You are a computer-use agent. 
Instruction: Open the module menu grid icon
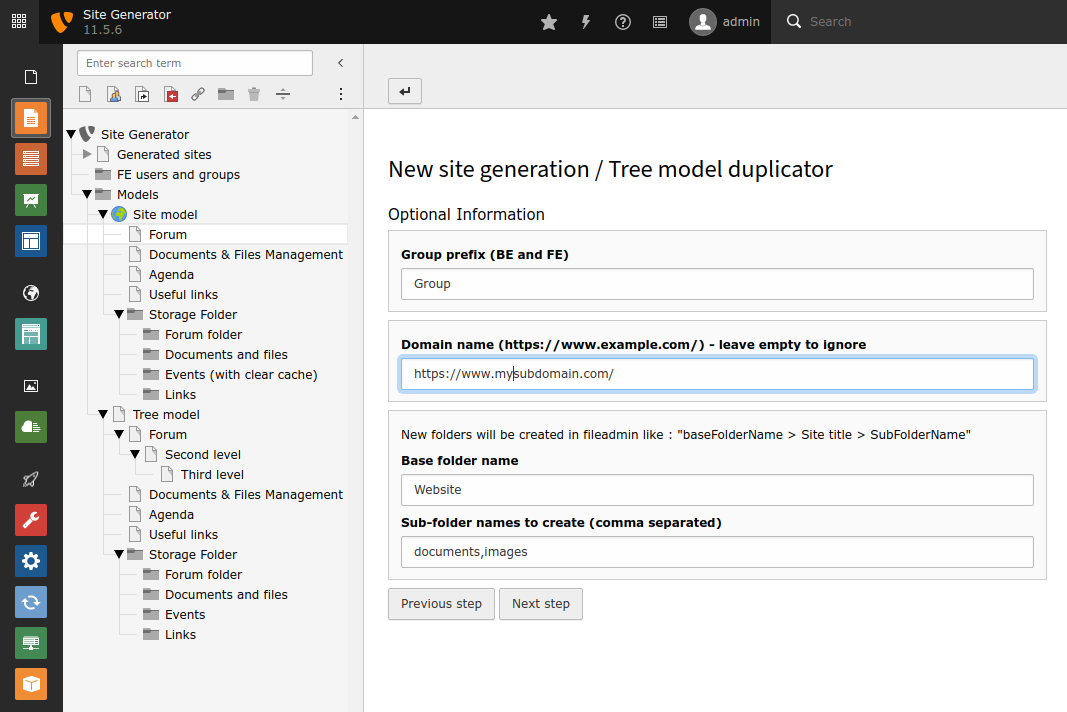click(x=19, y=22)
